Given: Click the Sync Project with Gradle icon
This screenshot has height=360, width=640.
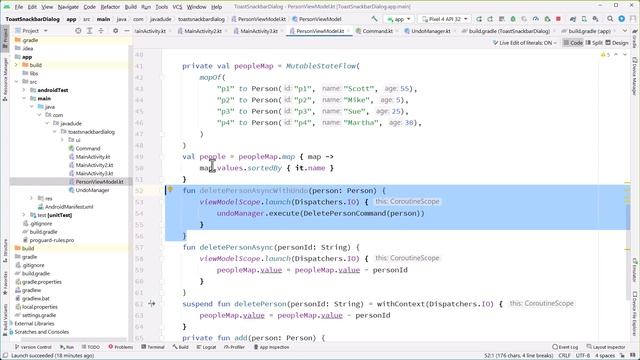Looking at the screenshot, I should coord(573,19).
